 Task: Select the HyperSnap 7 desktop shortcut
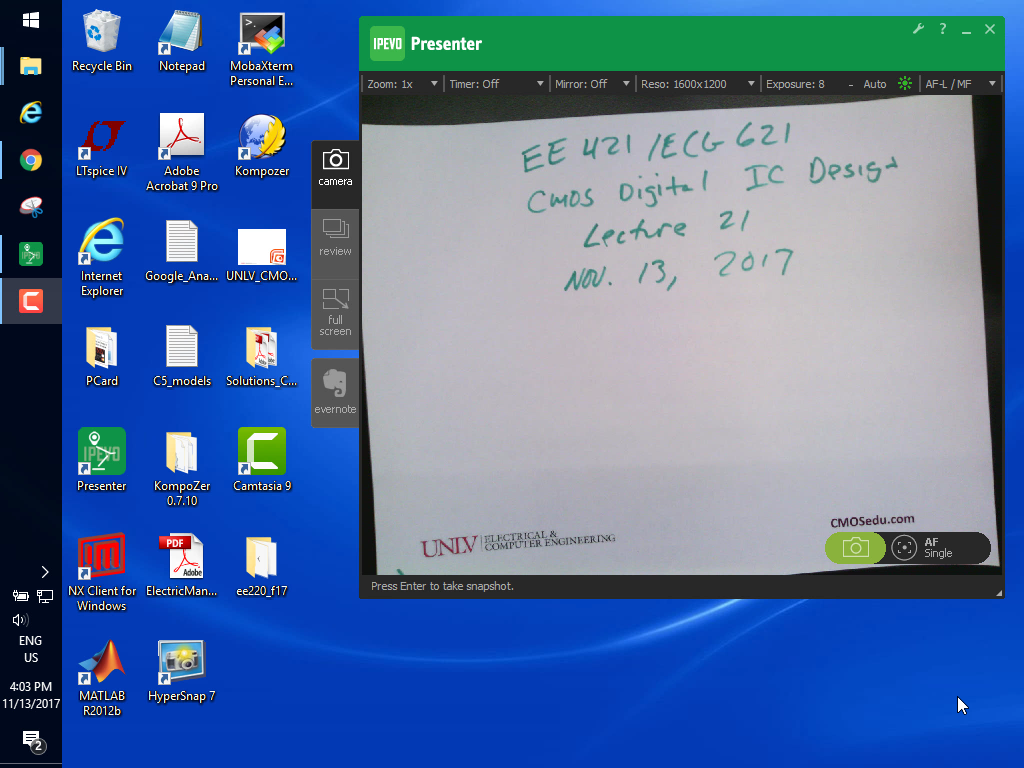(x=182, y=671)
